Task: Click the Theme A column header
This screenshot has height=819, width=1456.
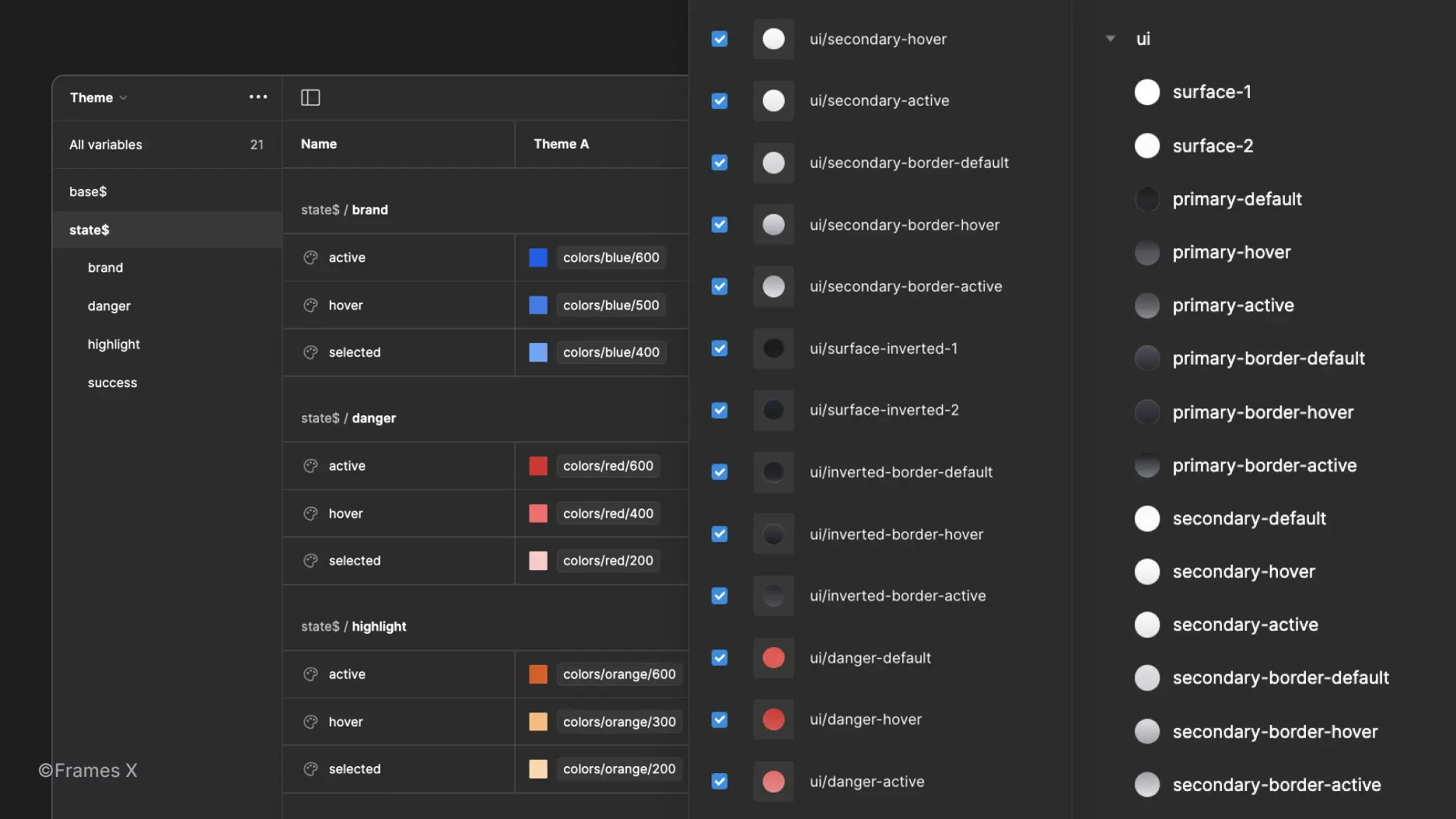Action: (561, 144)
